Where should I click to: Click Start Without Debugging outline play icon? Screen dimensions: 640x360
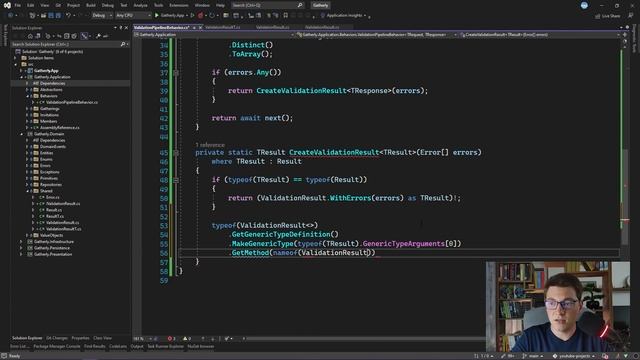click(192, 16)
